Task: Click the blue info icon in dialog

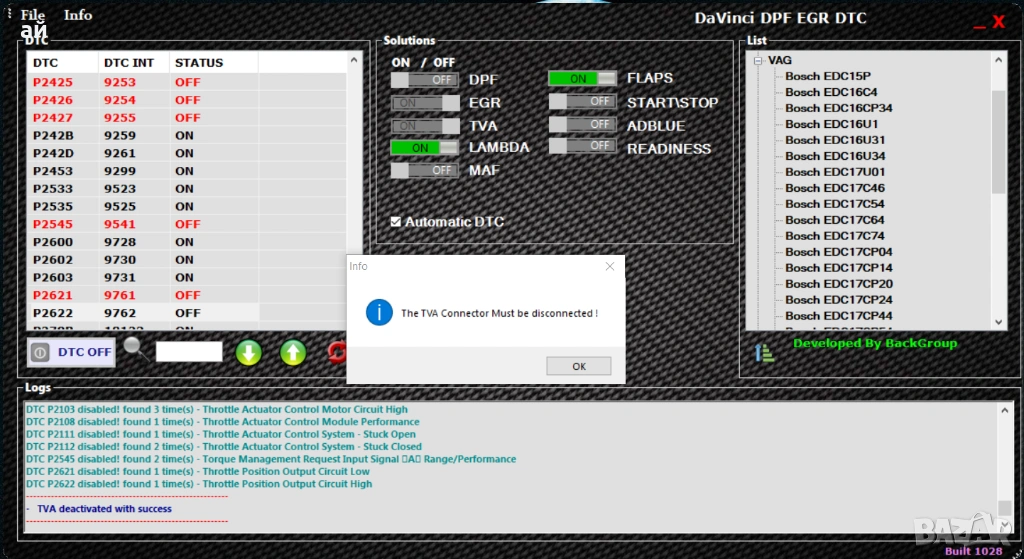Action: point(379,312)
